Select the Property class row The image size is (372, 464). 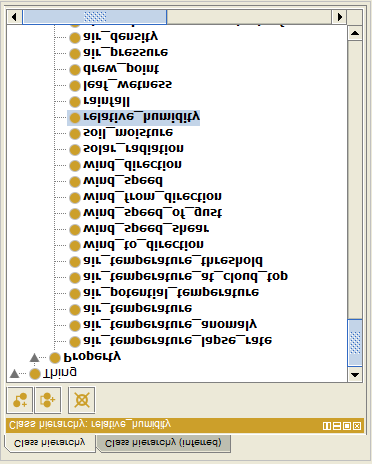point(85,357)
